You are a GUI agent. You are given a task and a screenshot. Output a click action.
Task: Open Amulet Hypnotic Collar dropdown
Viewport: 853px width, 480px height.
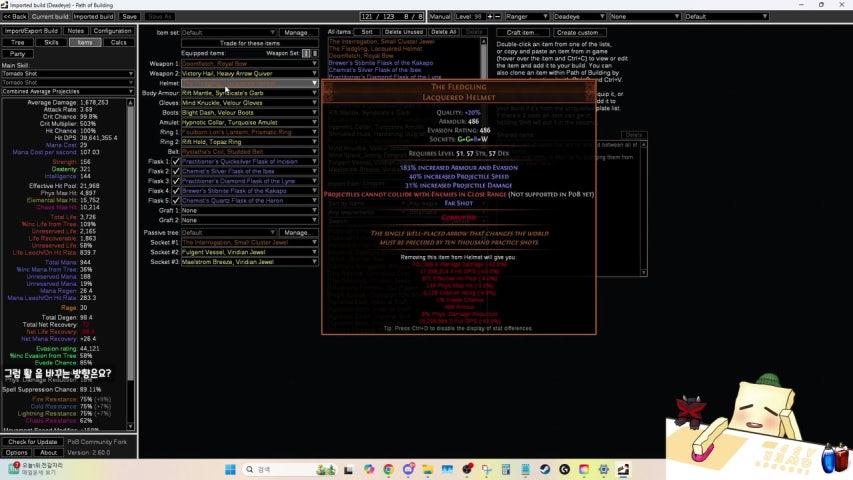tap(250, 122)
